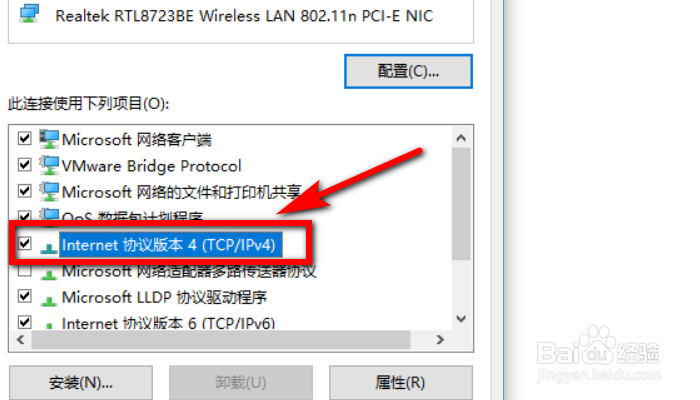Click the list scroll down arrow

(461, 319)
